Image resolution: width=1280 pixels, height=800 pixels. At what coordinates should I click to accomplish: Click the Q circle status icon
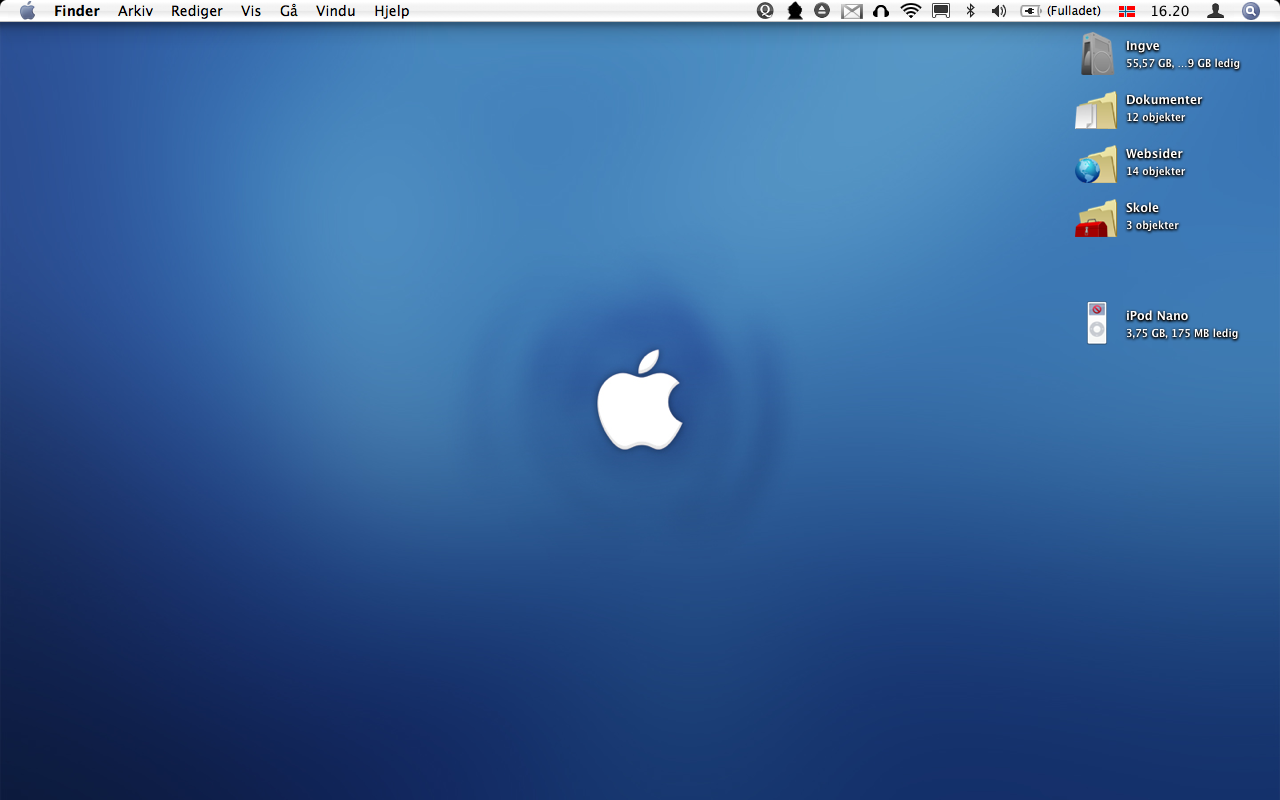(765, 11)
